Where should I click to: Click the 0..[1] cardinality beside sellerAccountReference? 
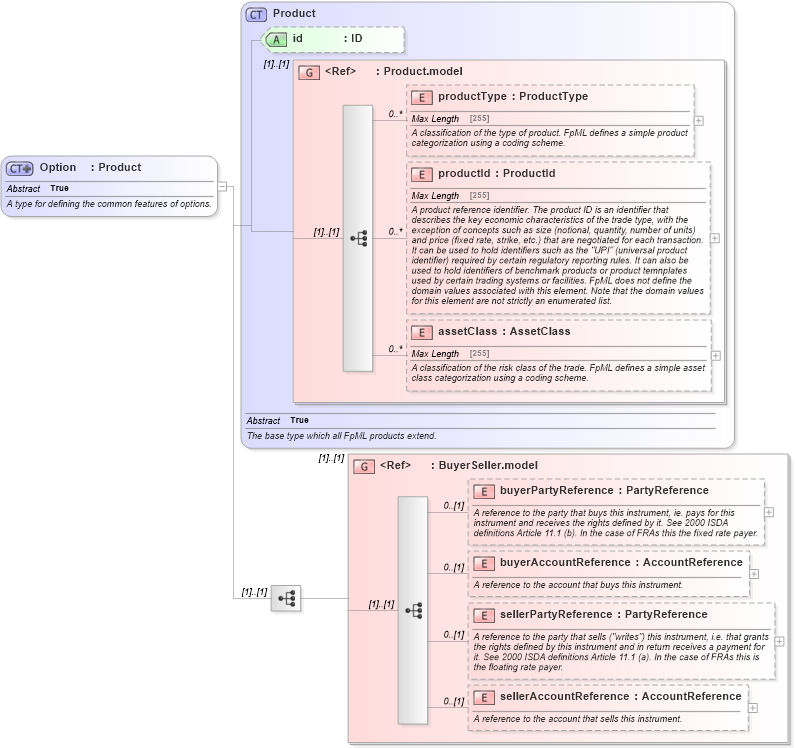point(454,701)
